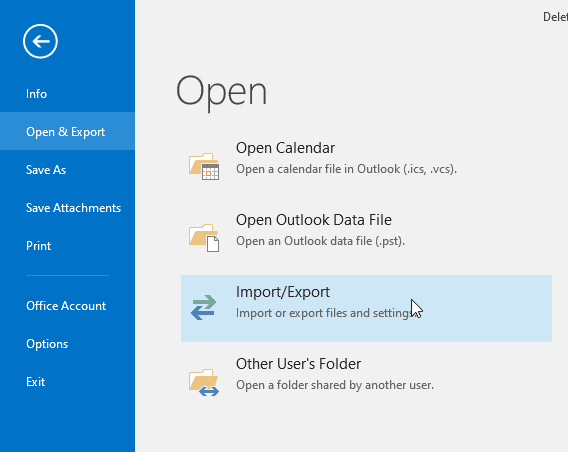Open the Office Account page
This screenshot has height=452, width=568.
[x=67, y=306]
